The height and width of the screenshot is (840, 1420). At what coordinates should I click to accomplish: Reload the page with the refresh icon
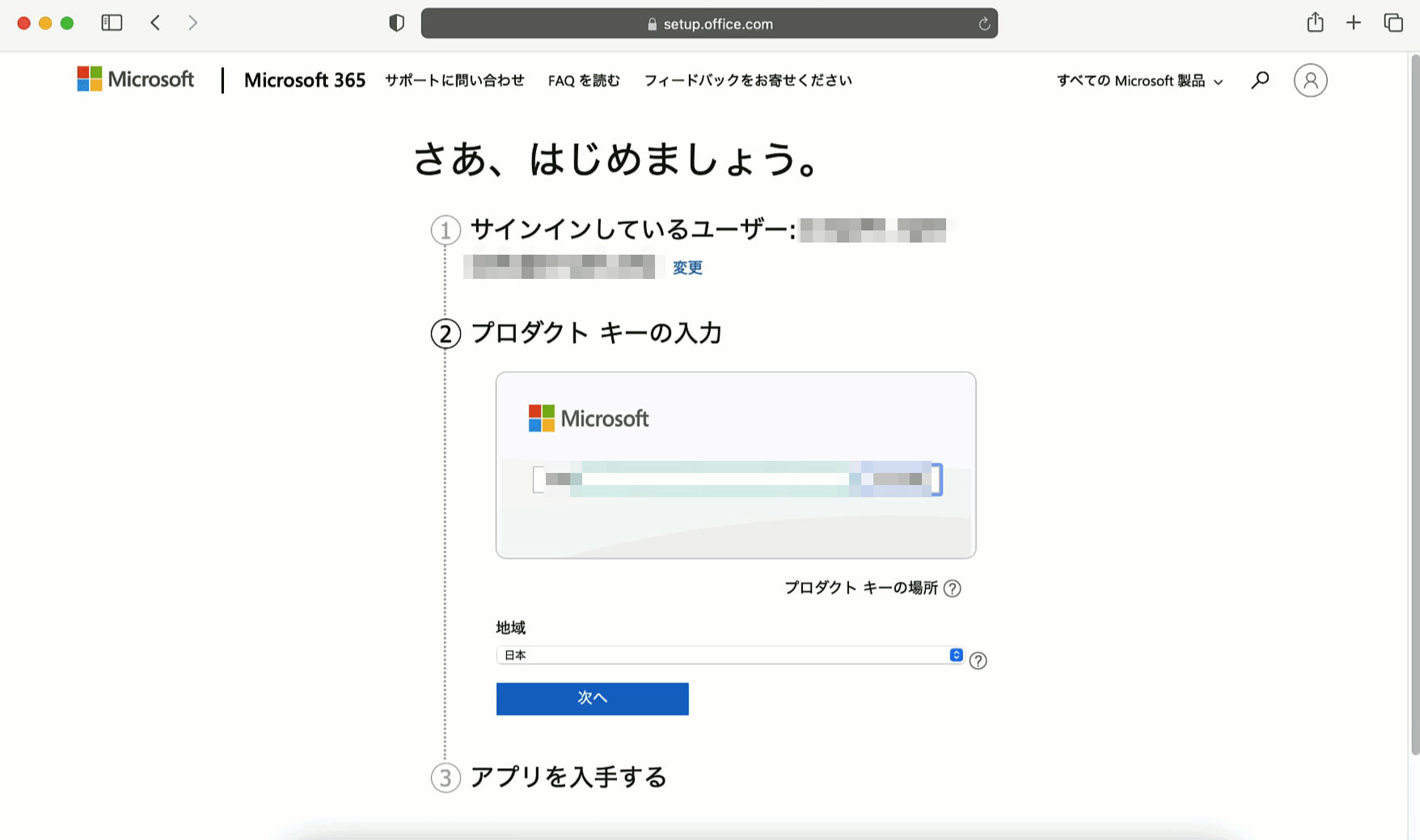[x=984, y=24]
